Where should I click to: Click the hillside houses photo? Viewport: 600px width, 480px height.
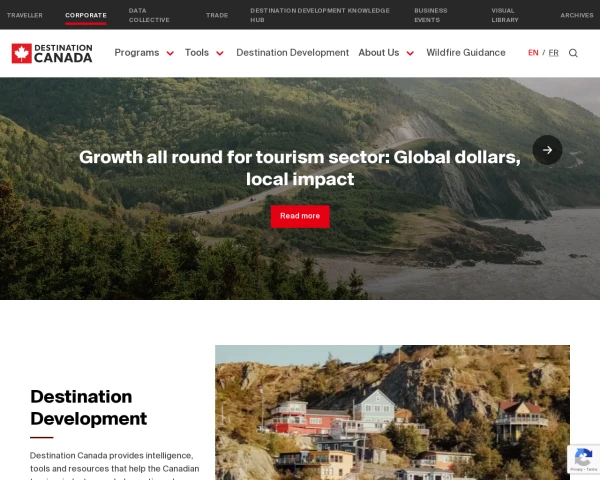(392, 412)
